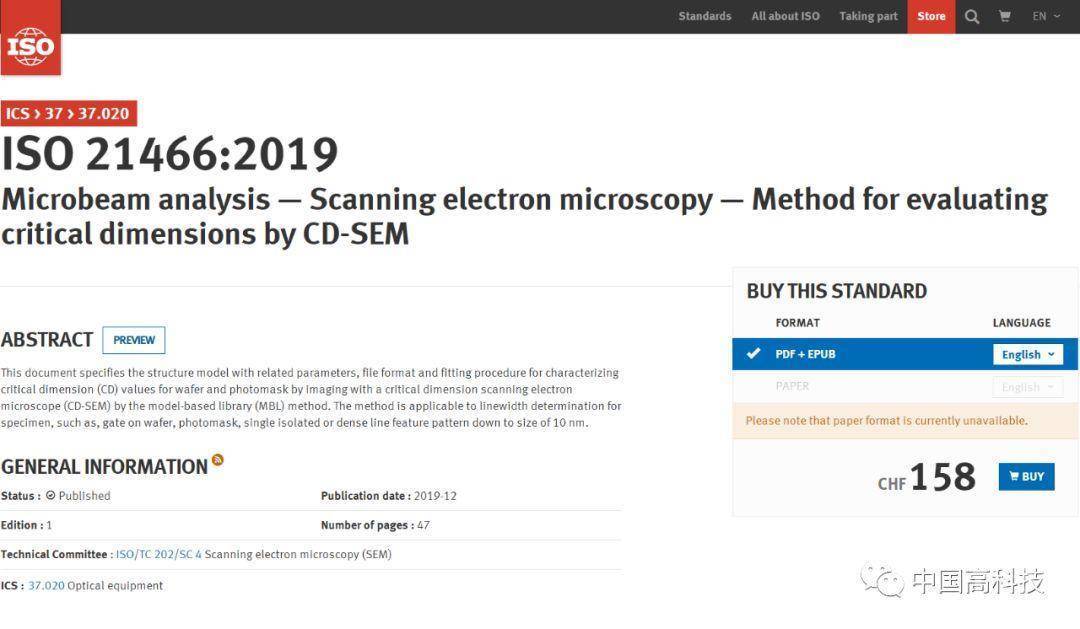
Task: Click the 37.020 breadcrumb link
Action: tap(103, 113)
